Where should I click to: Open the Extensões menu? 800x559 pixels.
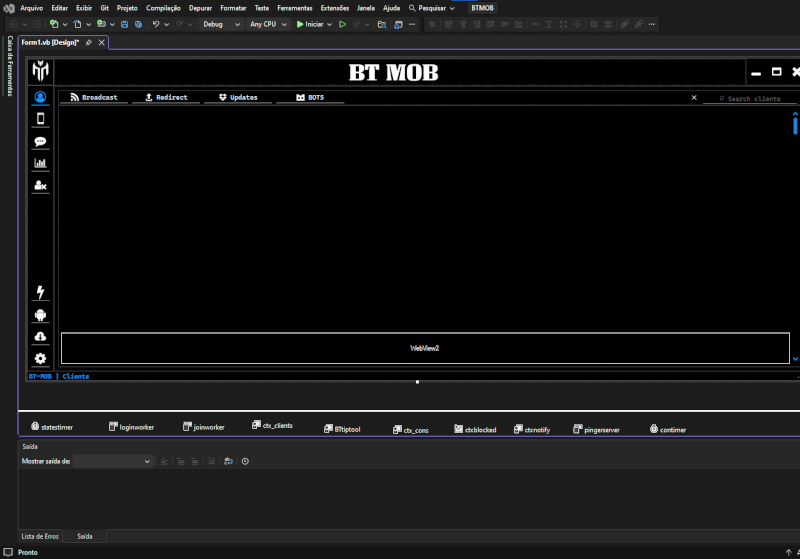335,8
